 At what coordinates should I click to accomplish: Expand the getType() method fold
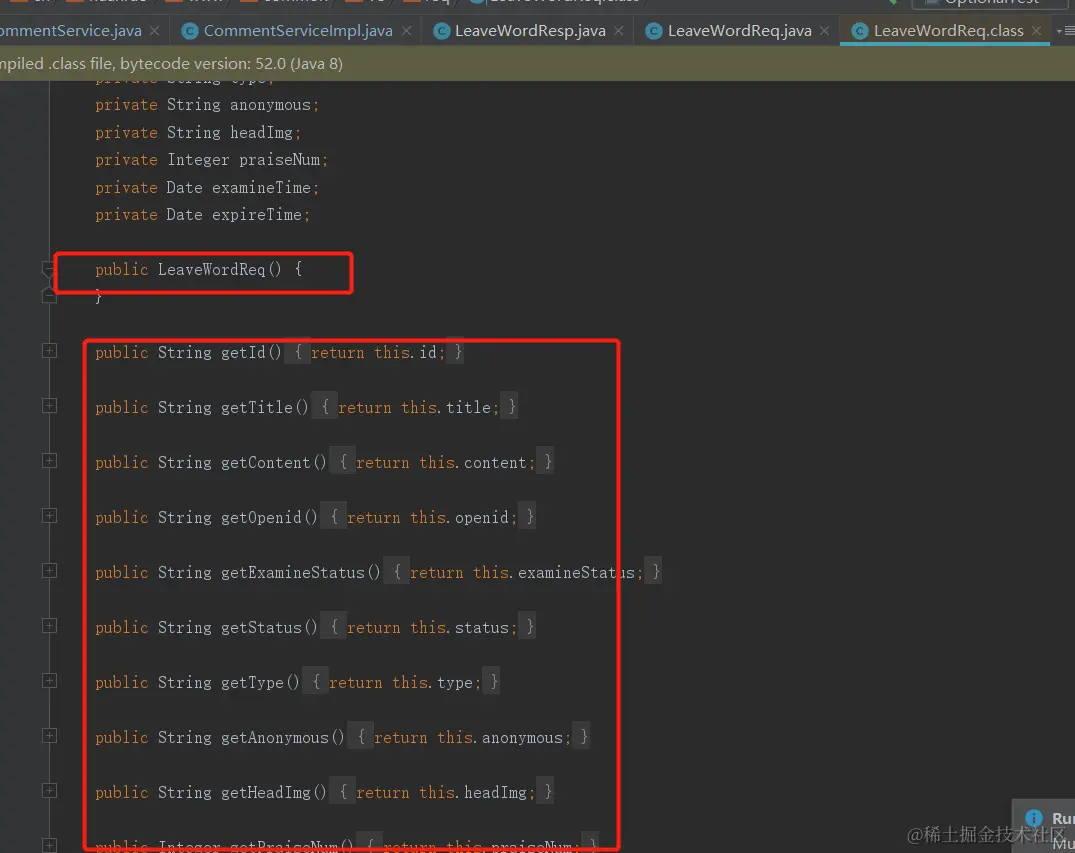49,681
